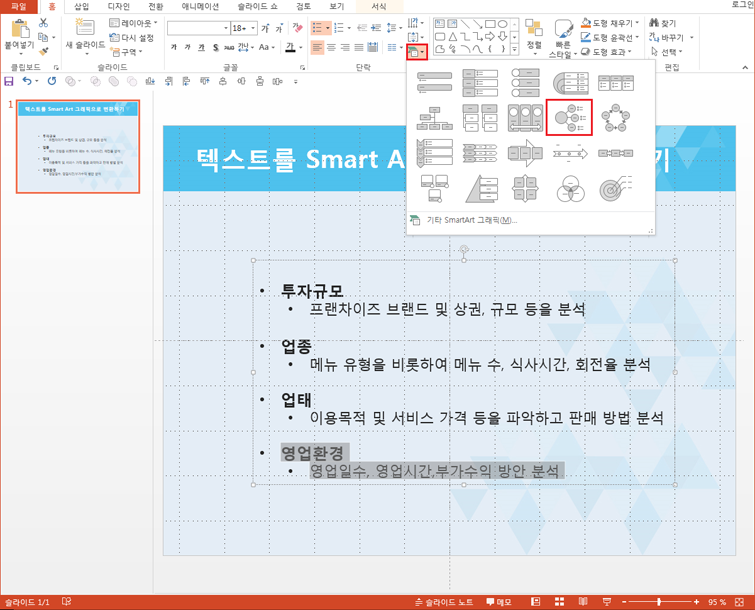Click the Redo icon in Quick Access
Screen dimensions: 755x610
[52, 81]
